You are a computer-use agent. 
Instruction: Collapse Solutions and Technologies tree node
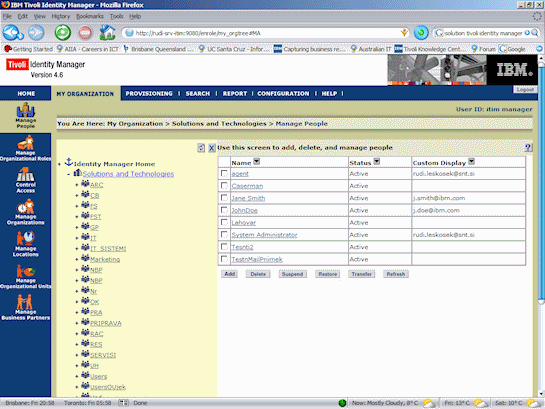68,174
